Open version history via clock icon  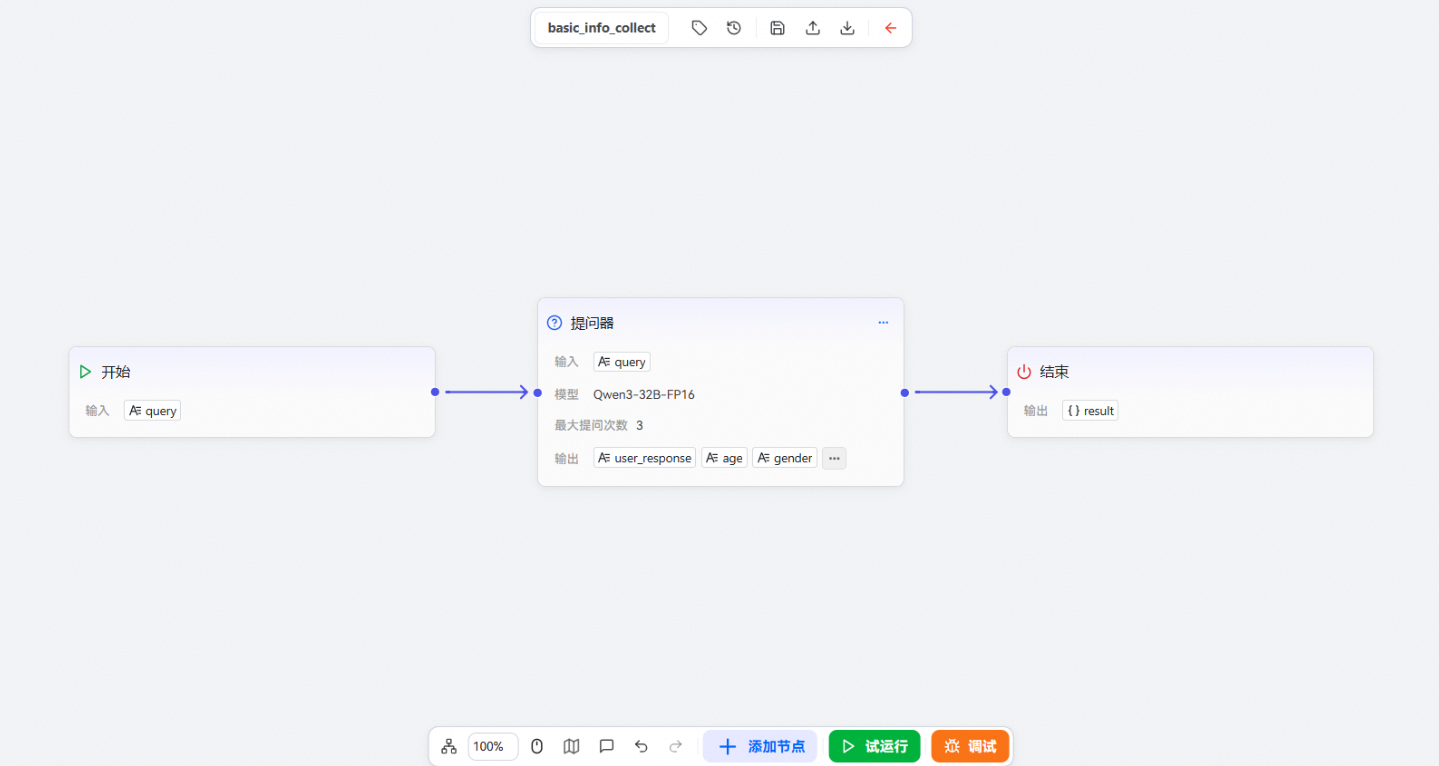coord(734,28)
